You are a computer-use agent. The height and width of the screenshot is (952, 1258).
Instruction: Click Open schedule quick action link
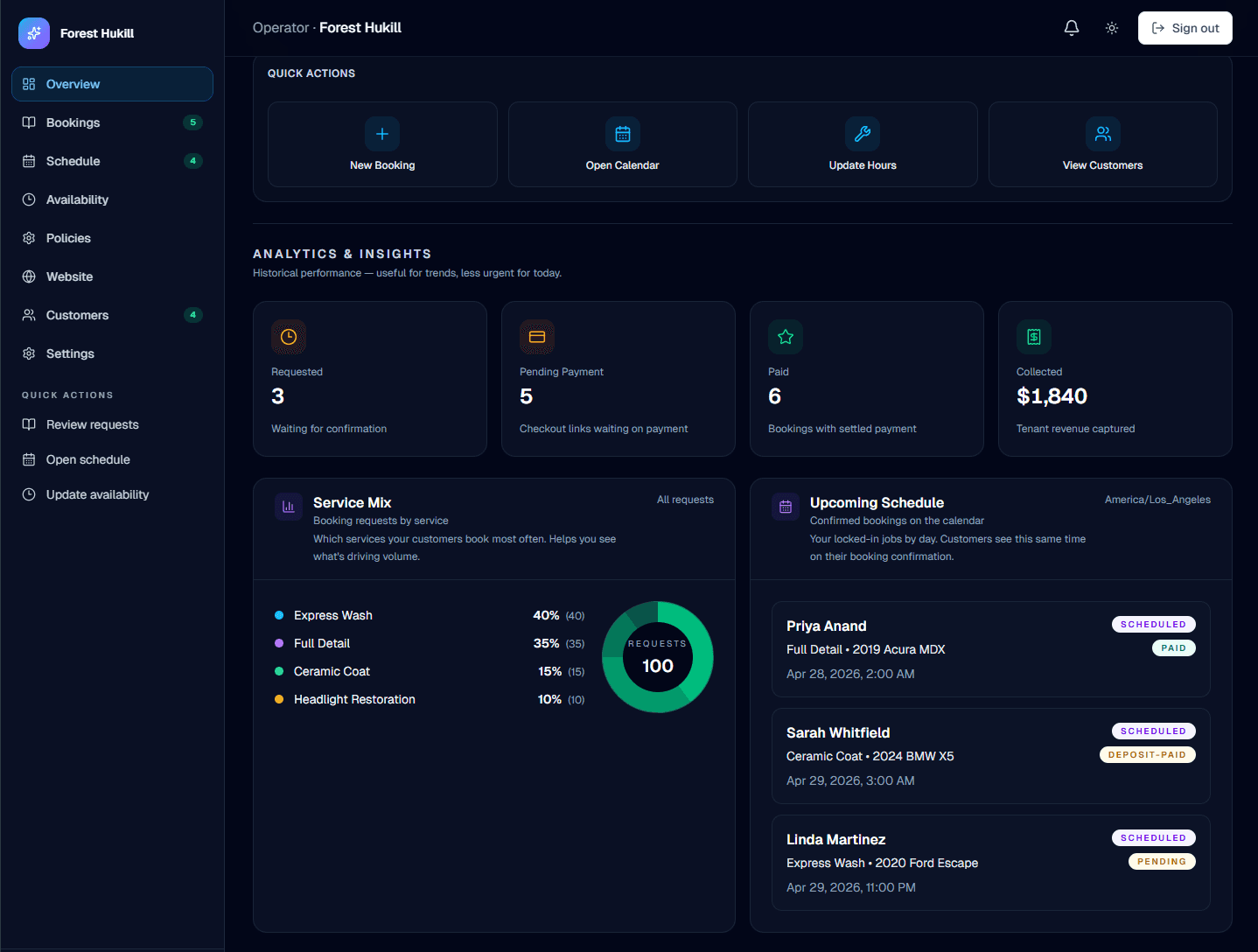[112, 459]
